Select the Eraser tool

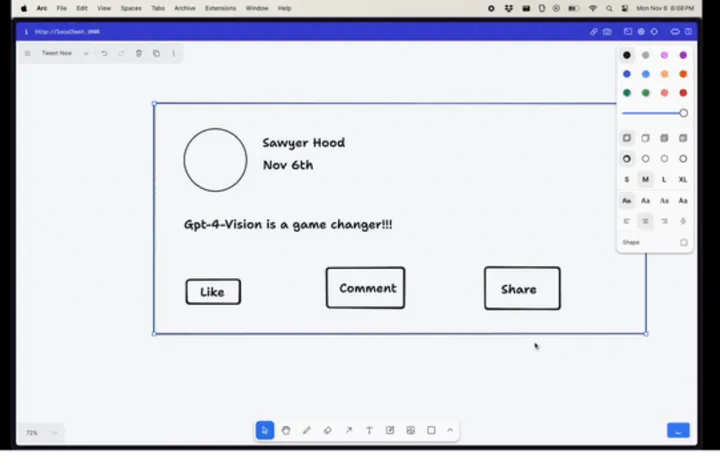328,430
